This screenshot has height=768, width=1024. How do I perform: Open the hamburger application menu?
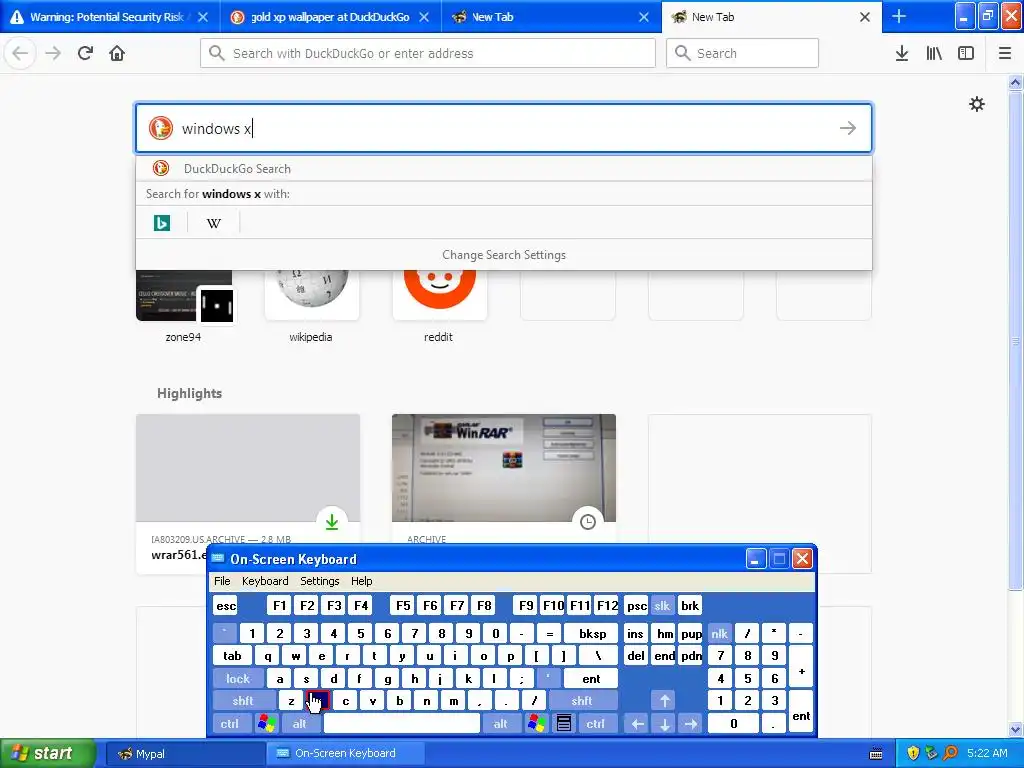pyautogui.click(x=1005, y=53)
